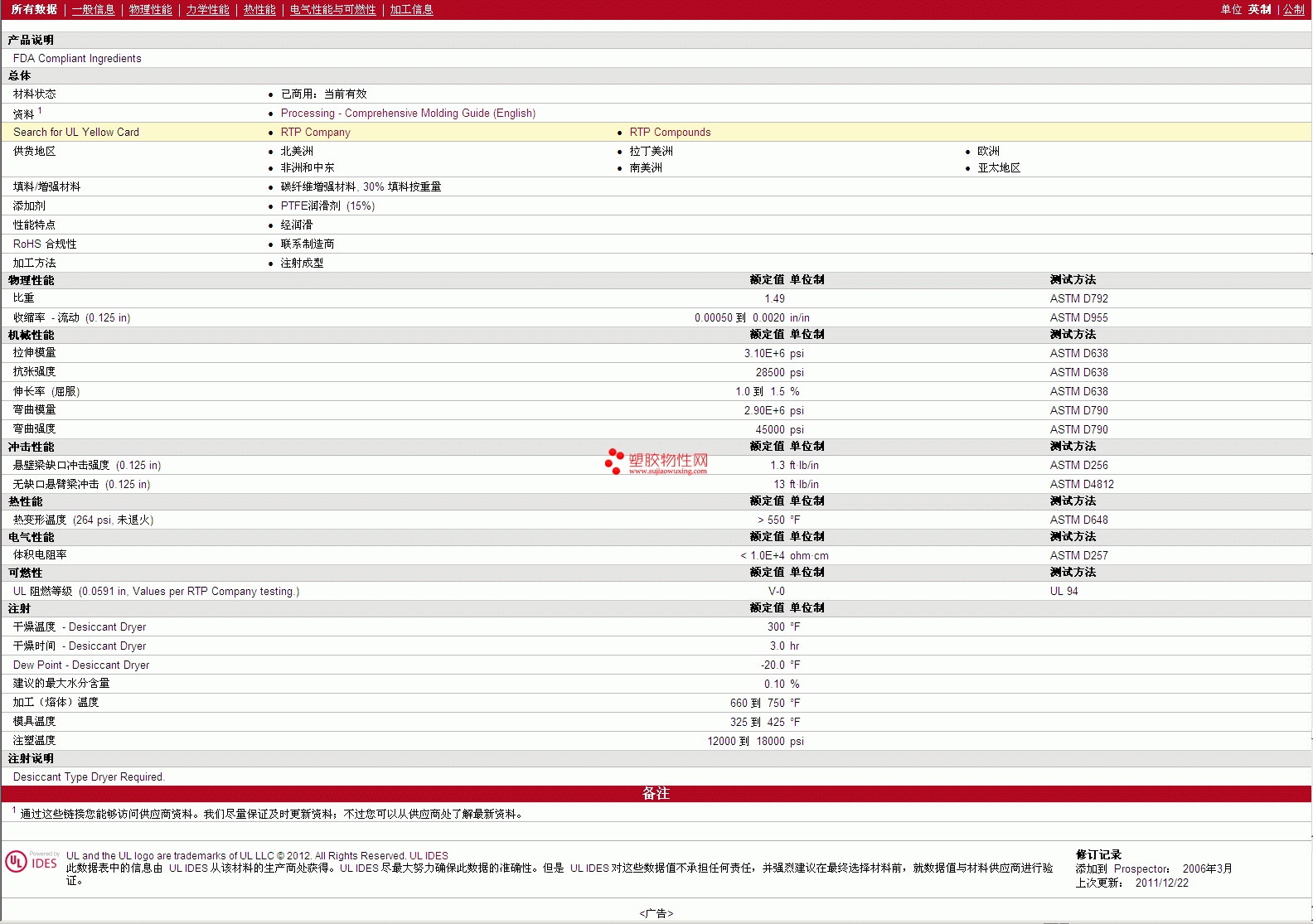Click 上次更新 date 2011/12/22
1313x924 pixels.
(x=1161, y=883)
